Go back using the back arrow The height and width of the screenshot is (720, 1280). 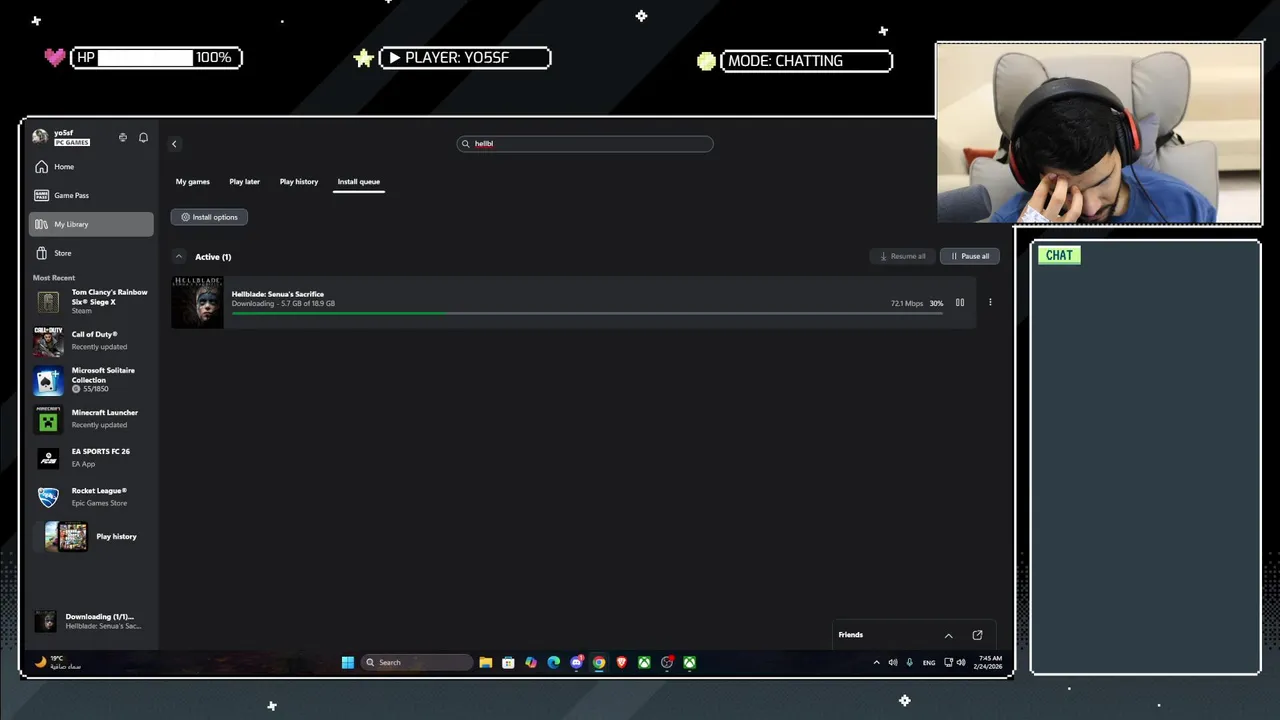tap(174, 144)
